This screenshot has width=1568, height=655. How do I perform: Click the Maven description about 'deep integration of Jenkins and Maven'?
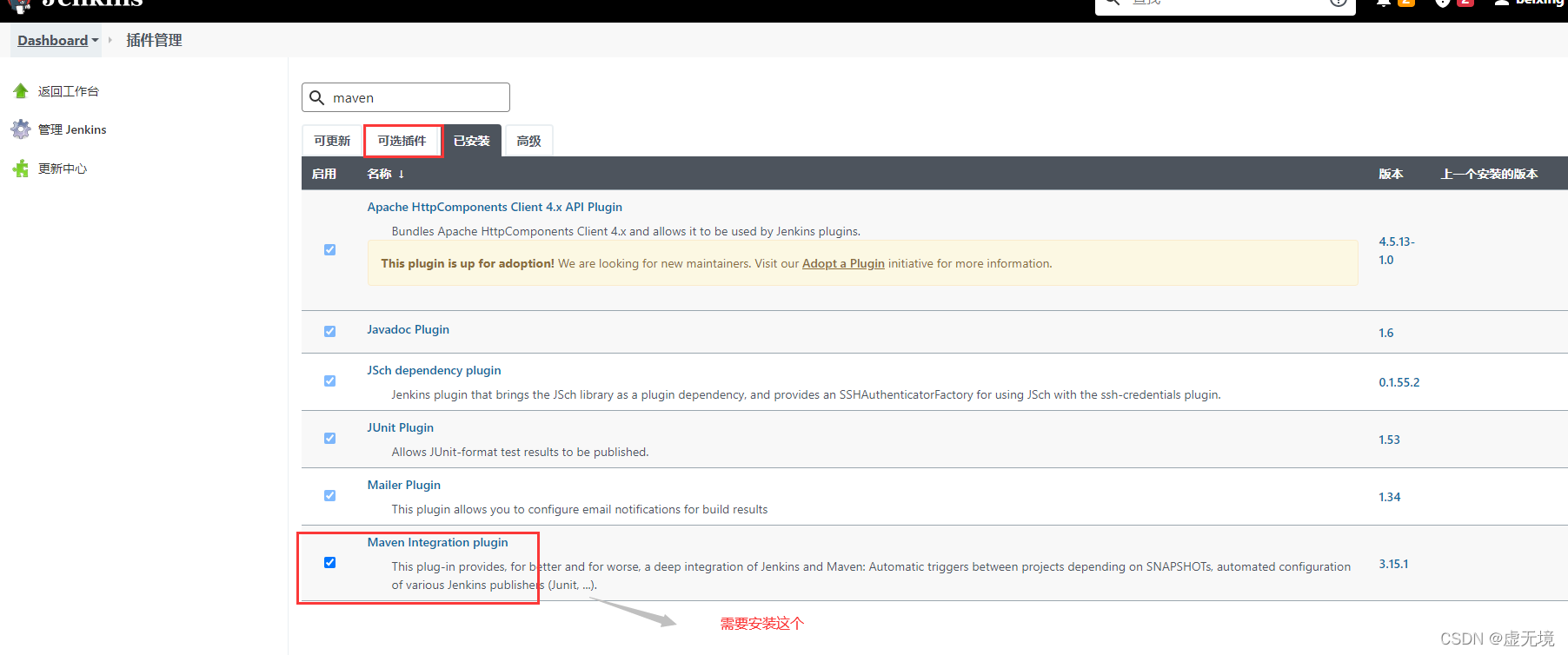tap(871, 575)
